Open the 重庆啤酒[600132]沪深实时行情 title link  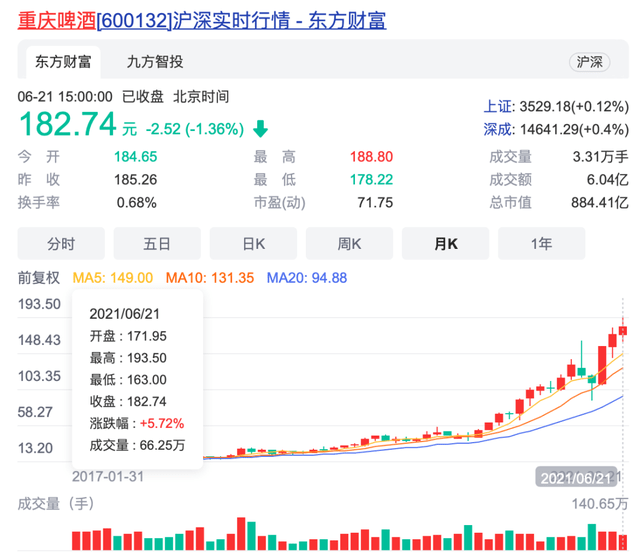click(x=202, y=20)
